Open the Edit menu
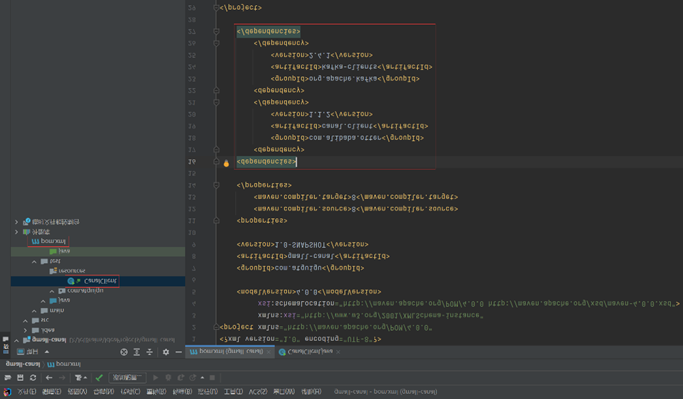The width and height of the screenshot is (683, 399). (x=51, y=392)
